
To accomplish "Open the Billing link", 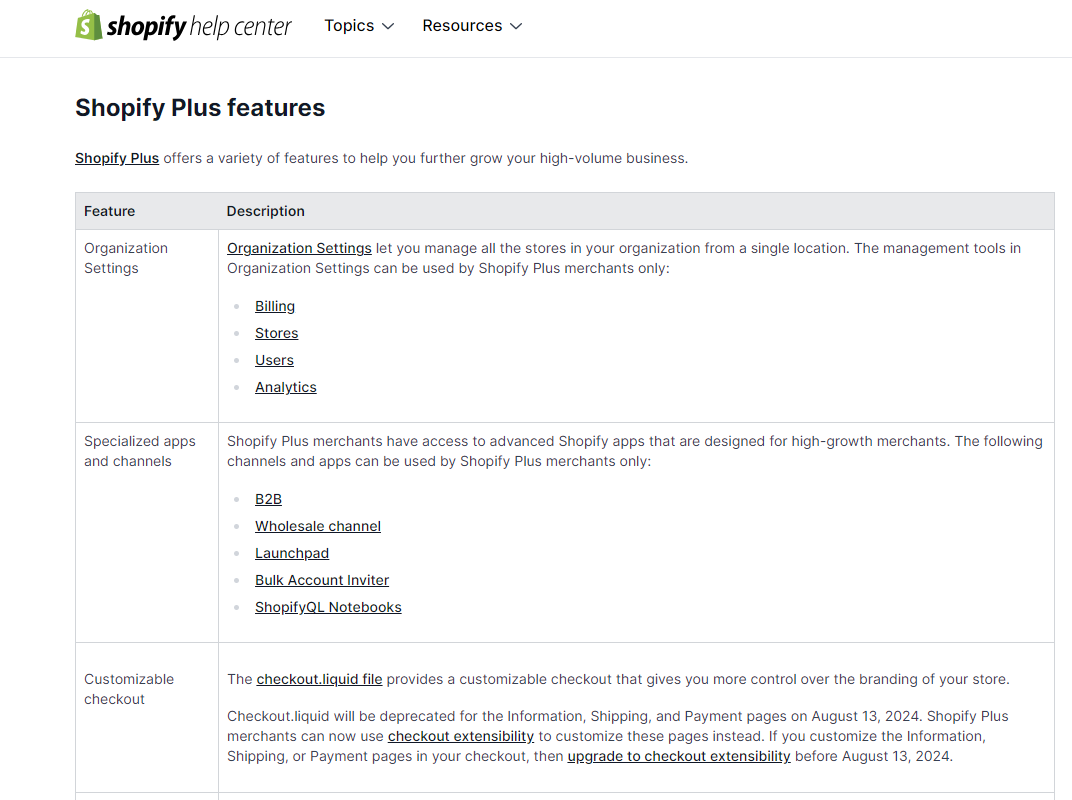I will tap(275, 306).
